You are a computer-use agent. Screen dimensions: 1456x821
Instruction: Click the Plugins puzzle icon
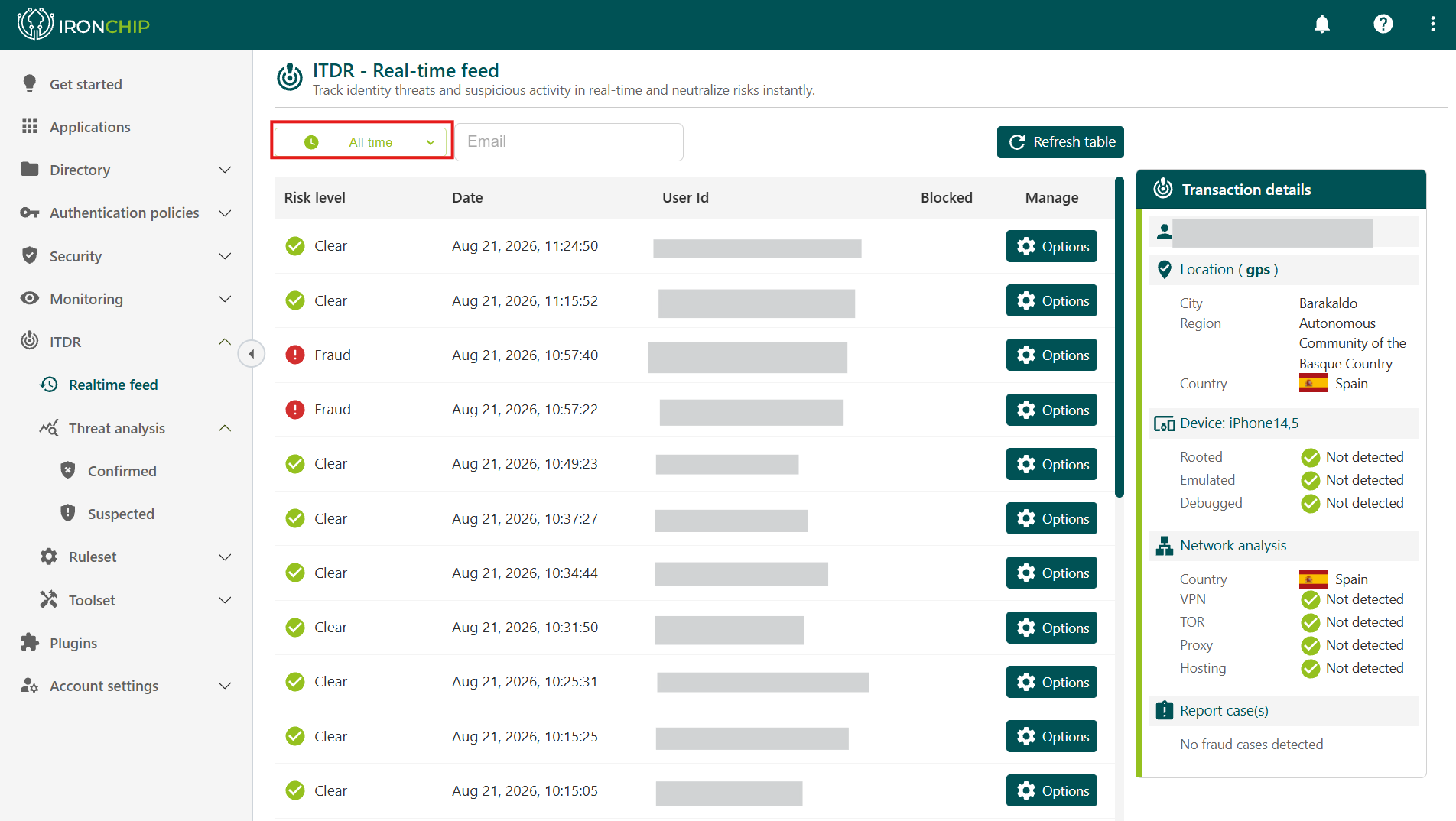click(x=30, y=642)
